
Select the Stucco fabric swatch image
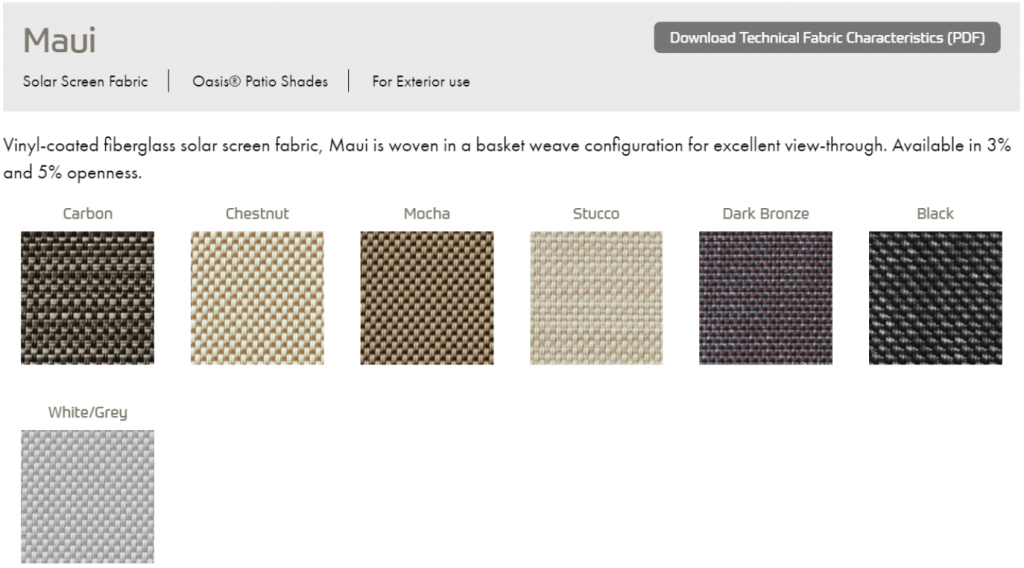[596, 298]
